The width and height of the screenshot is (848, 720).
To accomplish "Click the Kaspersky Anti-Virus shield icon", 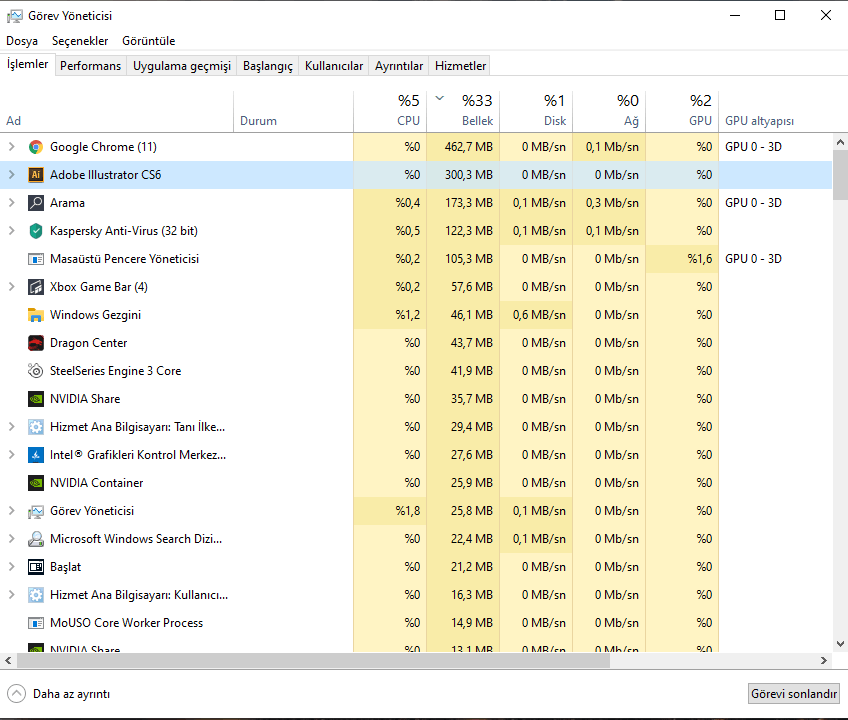I will [x=36, y=231].
